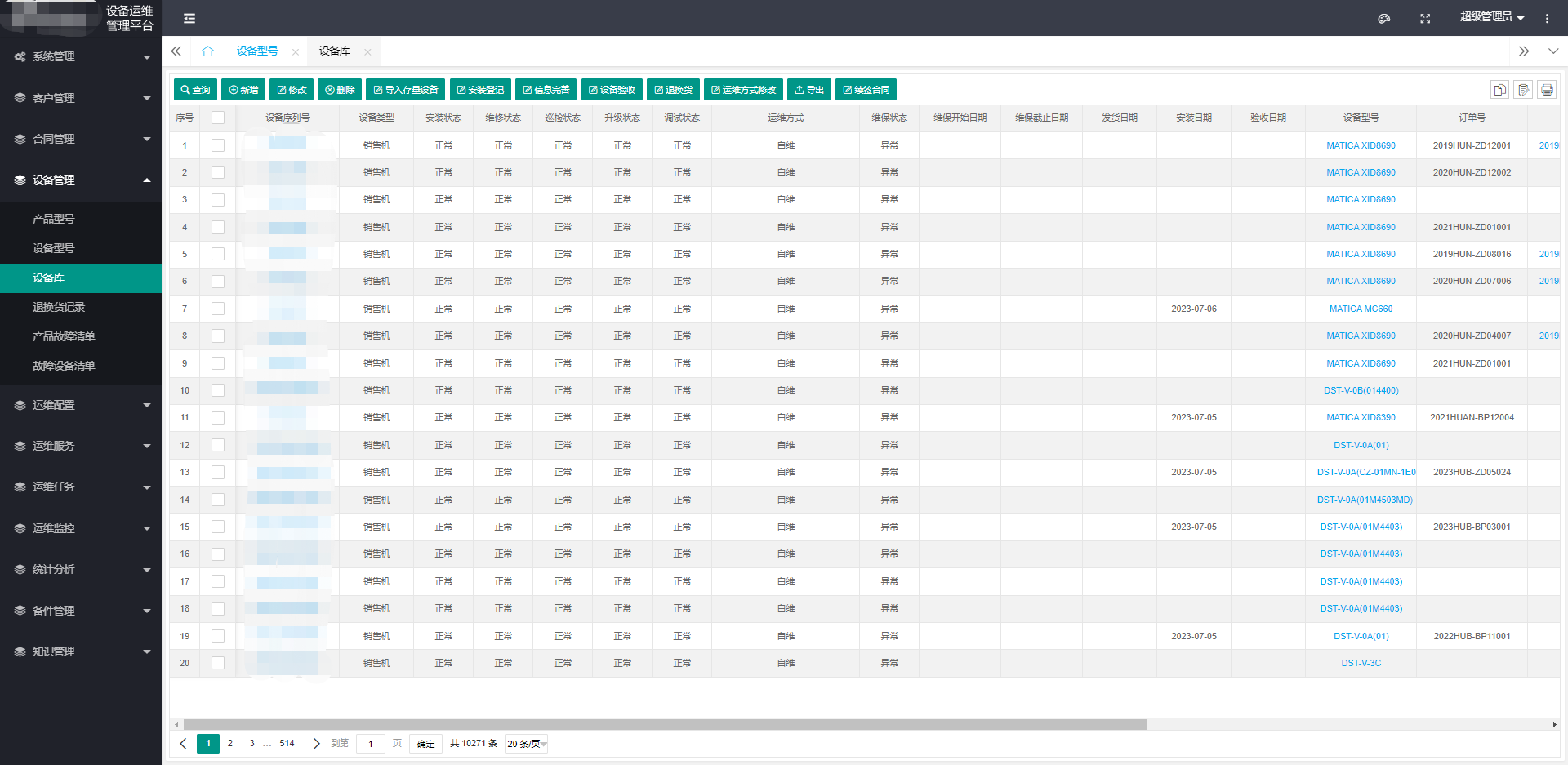
Task: Open 退换货记录 in the sidebar
Action: tap(81, 307)
